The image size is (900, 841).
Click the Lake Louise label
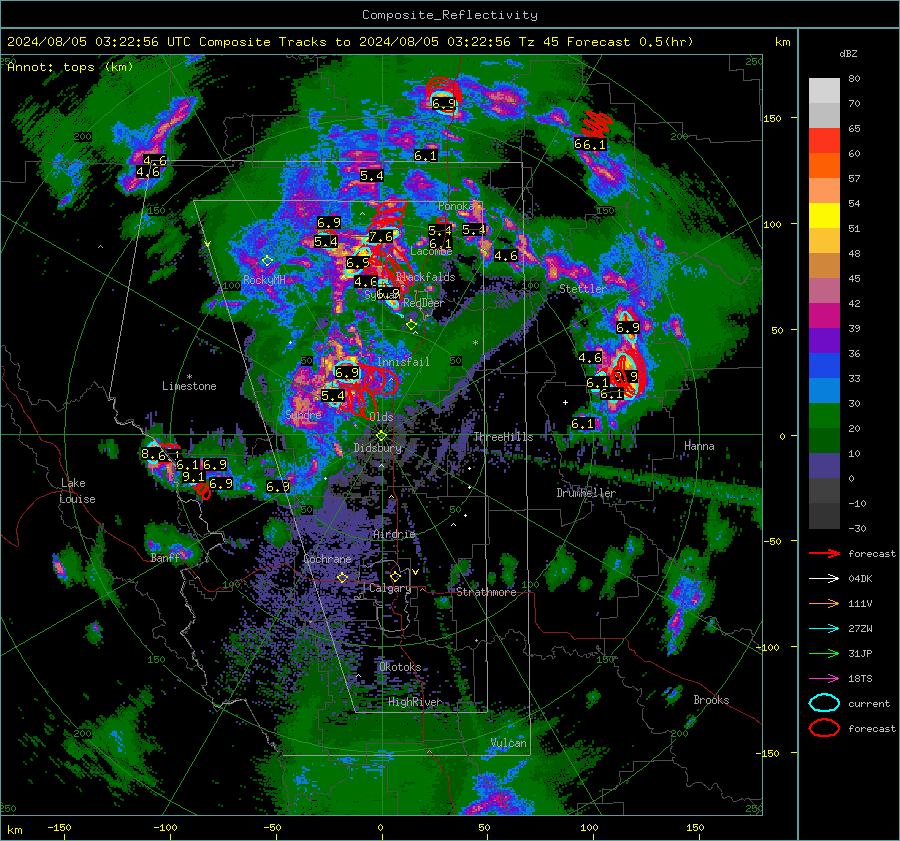[x=77, y=491]
